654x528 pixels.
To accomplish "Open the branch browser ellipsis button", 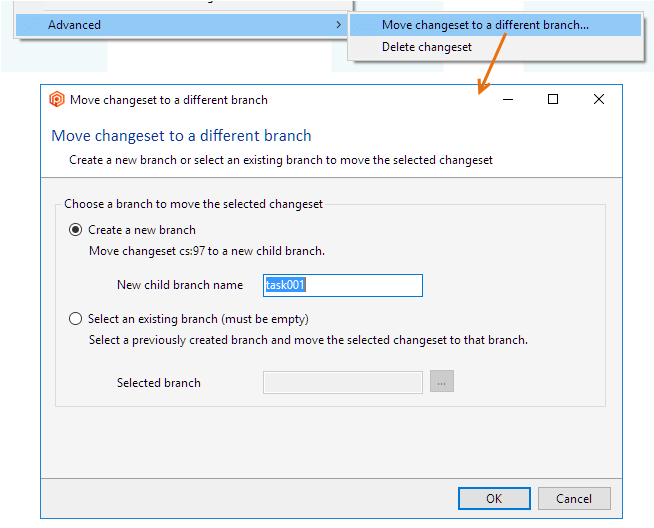I will (x=442, y=382).
